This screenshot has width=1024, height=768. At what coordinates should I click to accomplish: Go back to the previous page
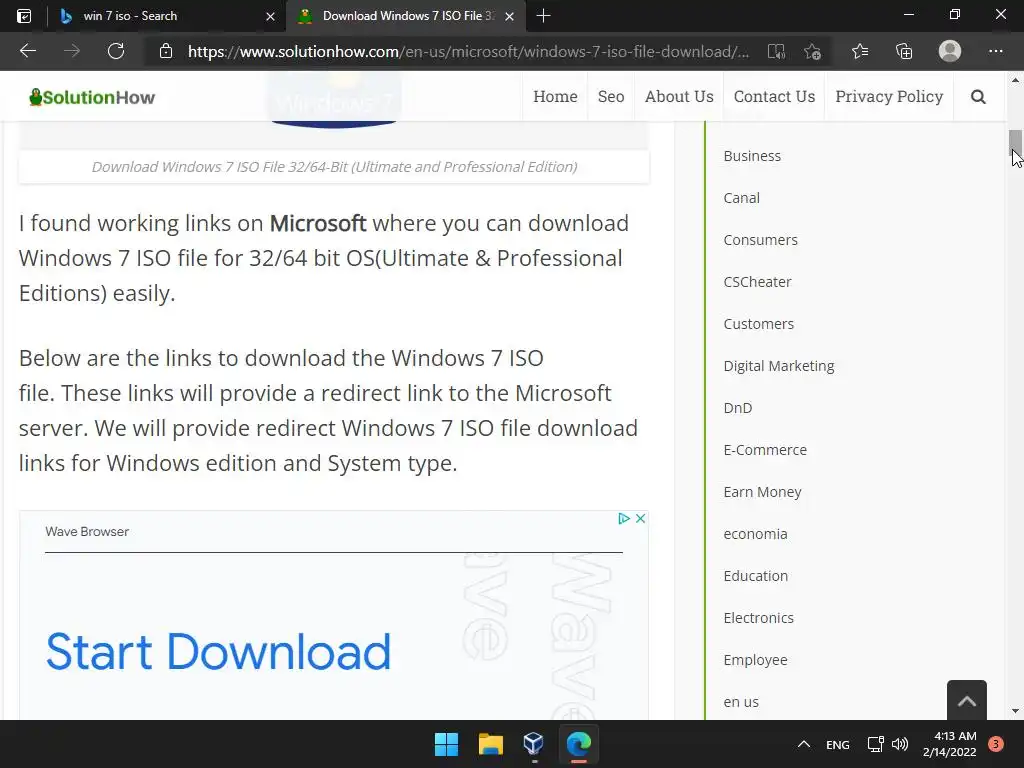(x=27, y=51)
